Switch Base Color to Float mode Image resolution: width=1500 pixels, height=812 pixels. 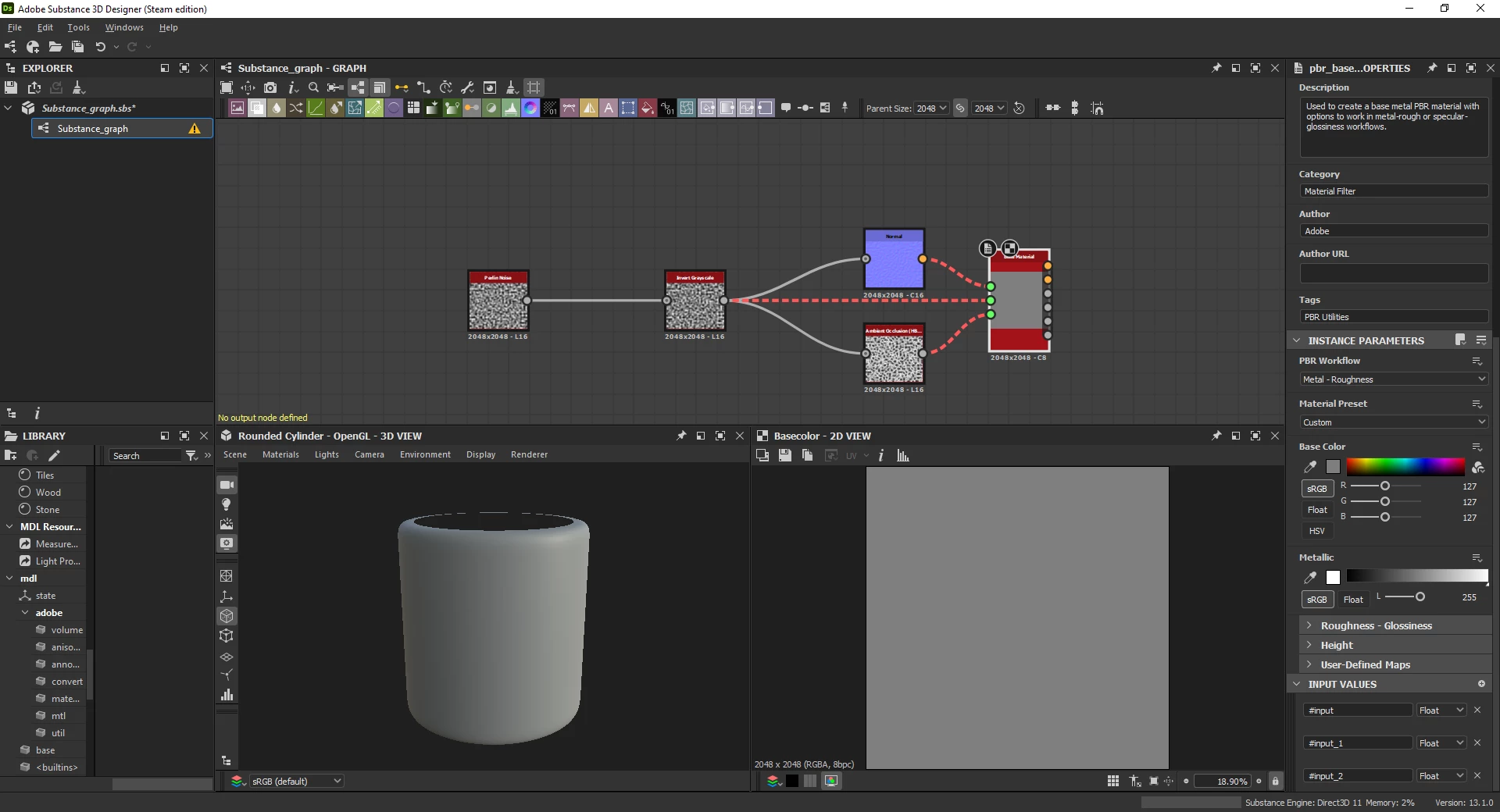(x=1317, y=510)
